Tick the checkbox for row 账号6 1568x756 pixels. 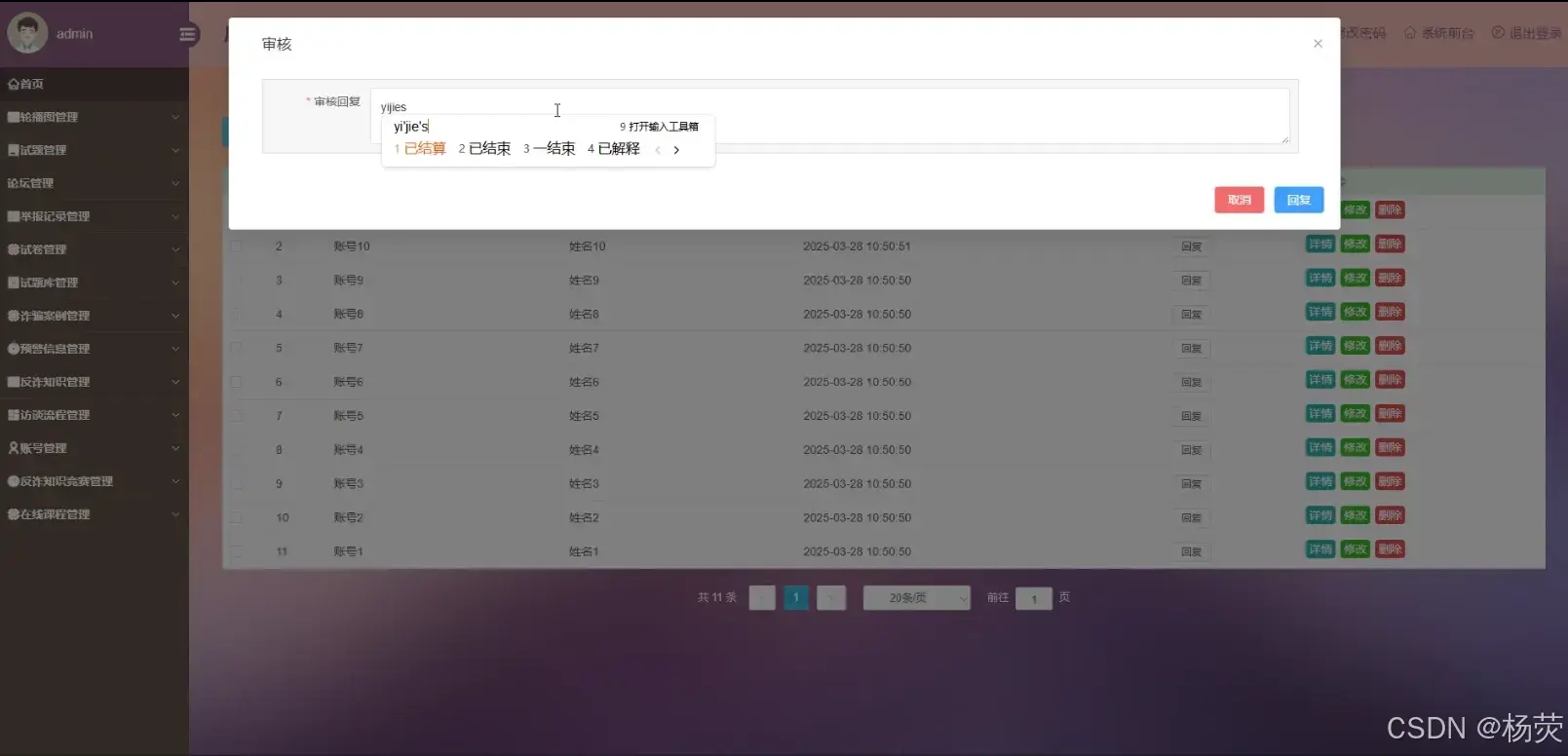click(x=236, y=382)
